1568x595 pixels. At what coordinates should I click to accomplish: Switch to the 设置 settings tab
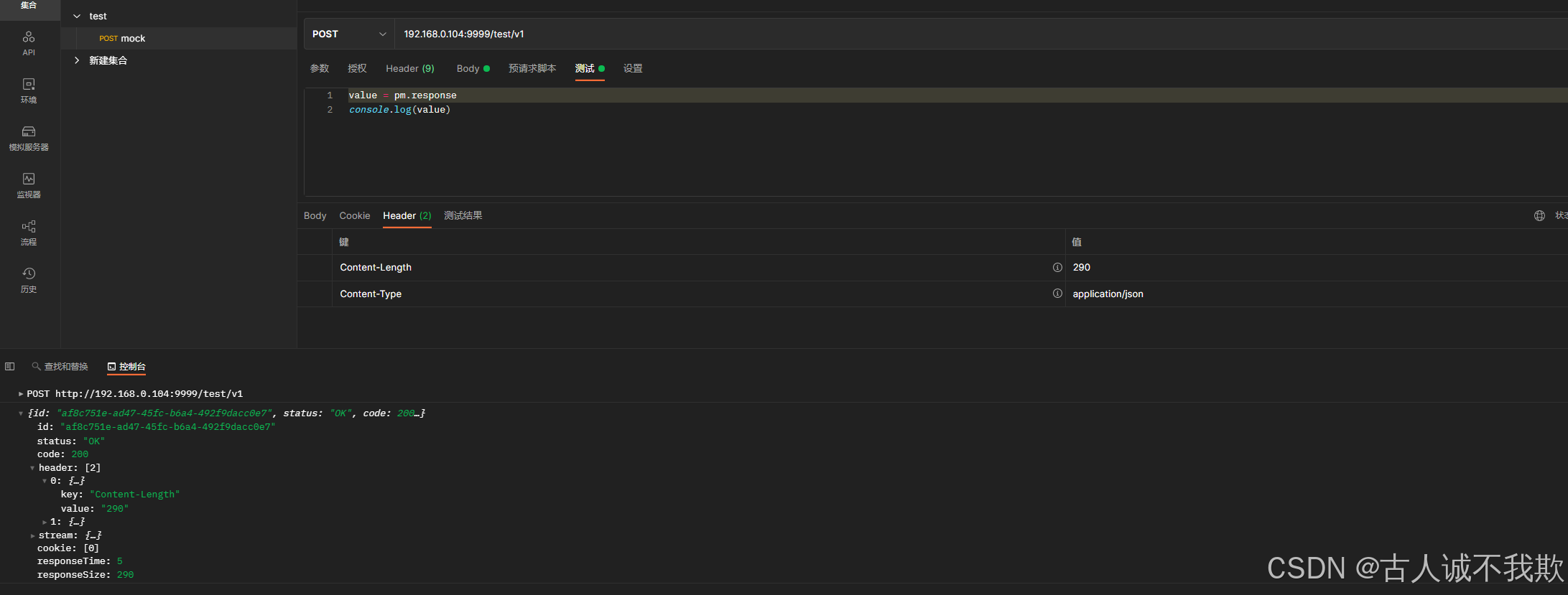(x=633, y=68)
